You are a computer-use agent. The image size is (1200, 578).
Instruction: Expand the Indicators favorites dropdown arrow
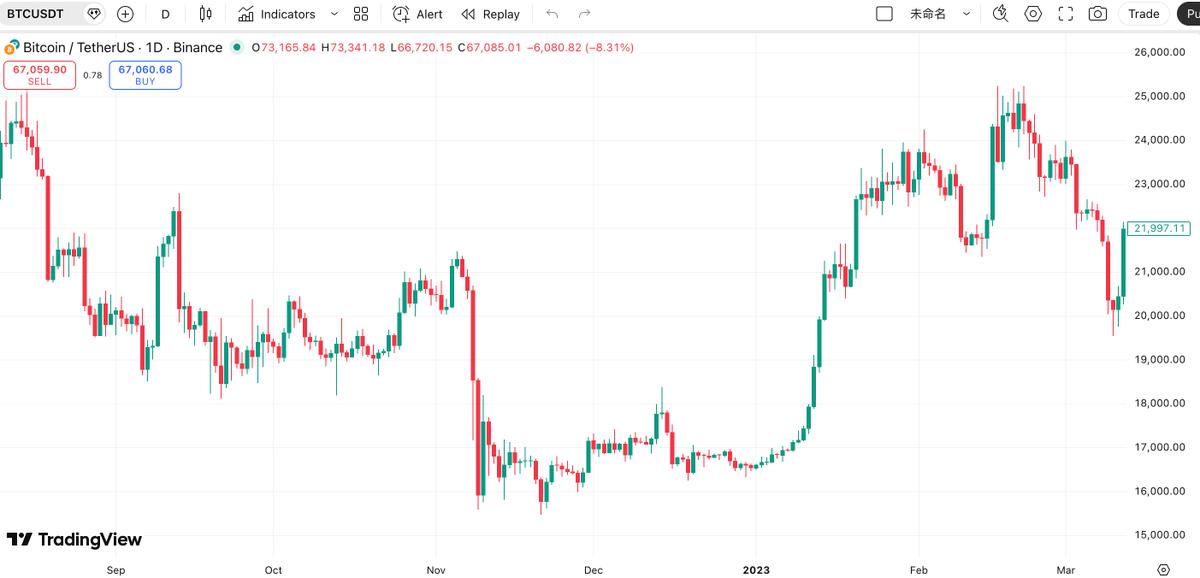point(334,14)
